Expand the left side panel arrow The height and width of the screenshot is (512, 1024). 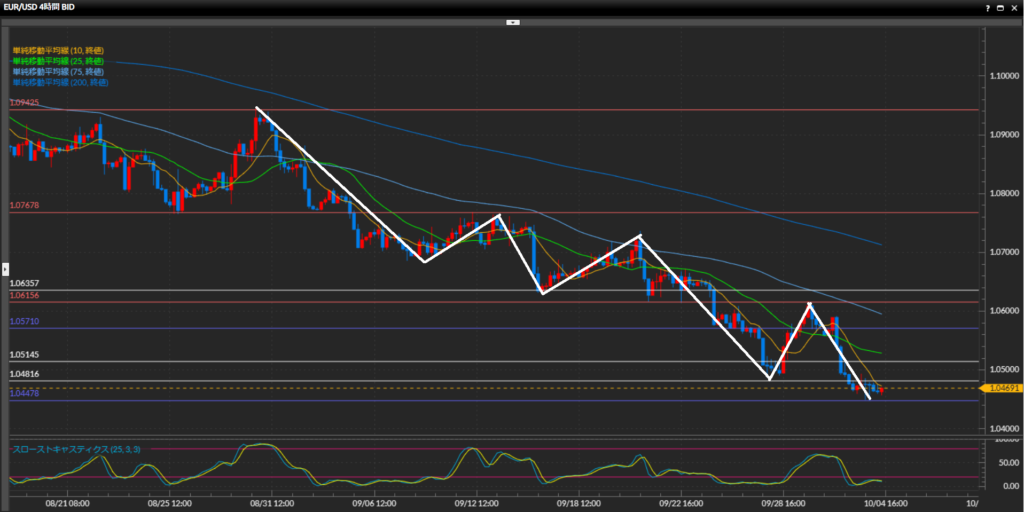4,268
